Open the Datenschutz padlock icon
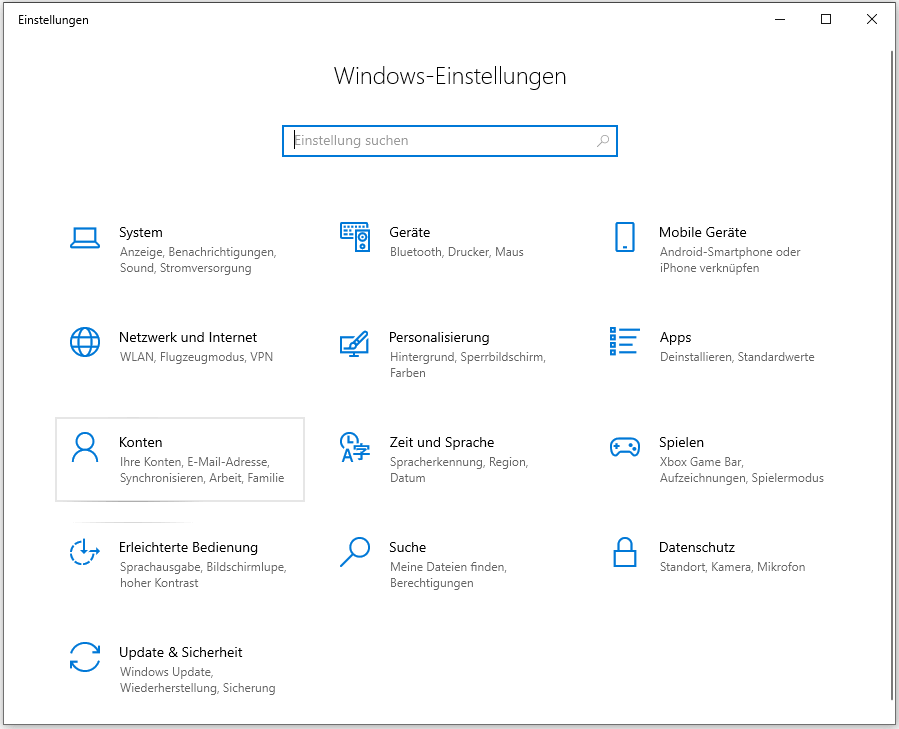The image size is (899, 729). (625, 552)
